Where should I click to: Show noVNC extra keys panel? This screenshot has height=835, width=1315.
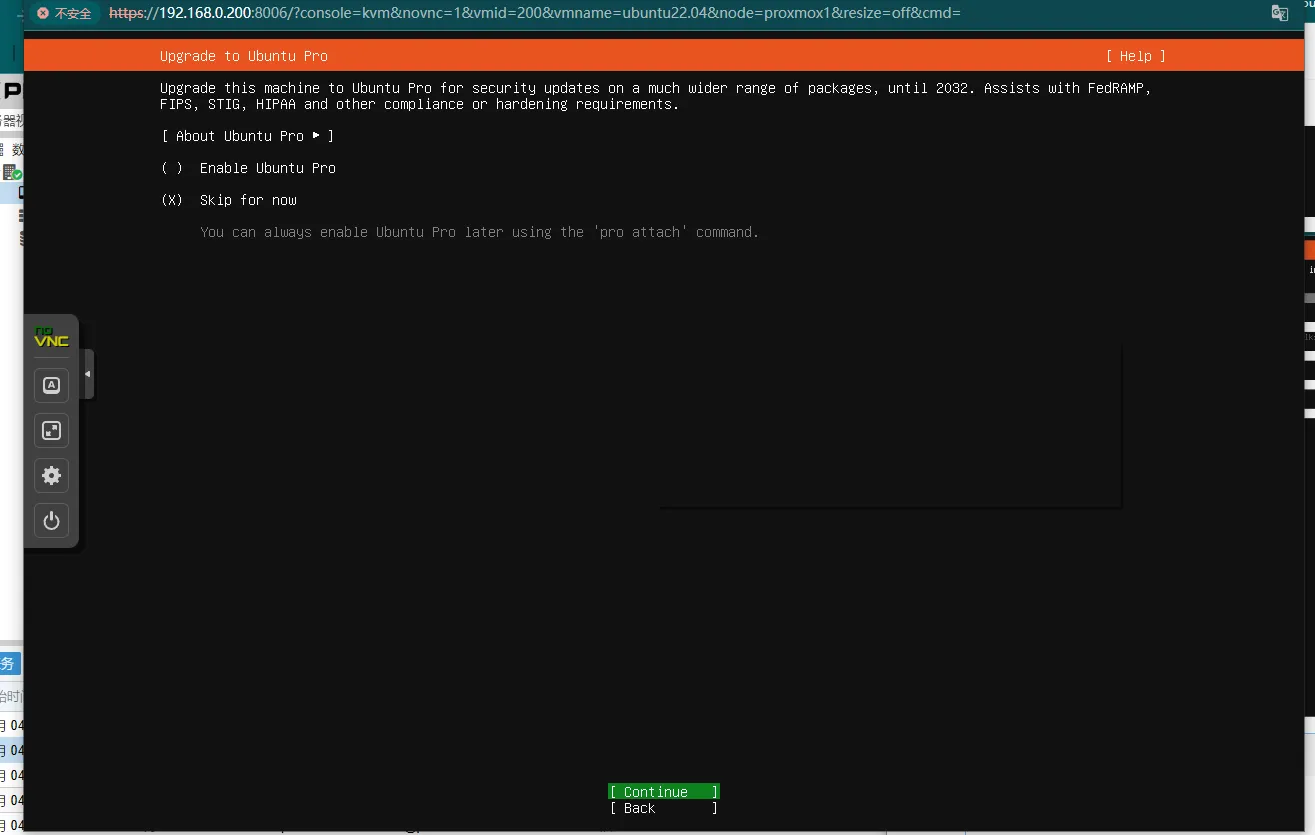tap(52, 385)
